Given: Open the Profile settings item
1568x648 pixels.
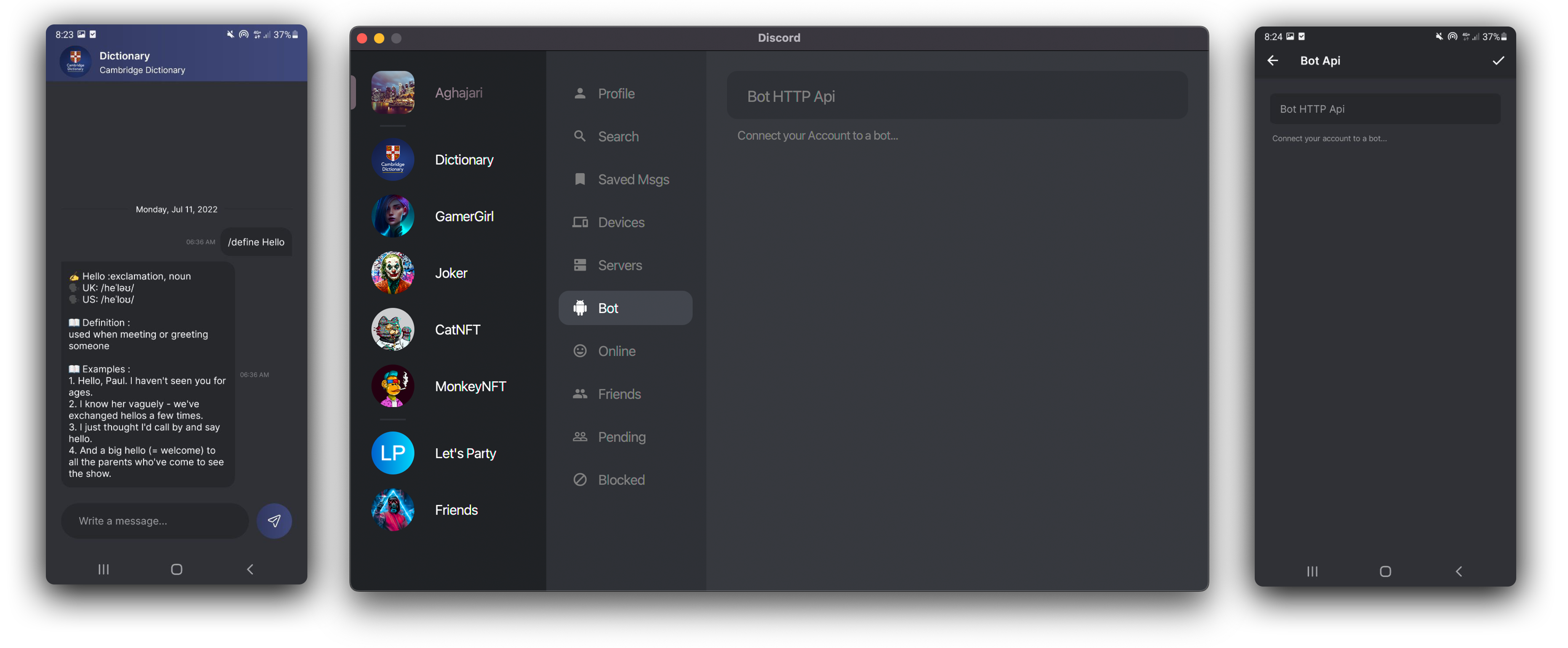Looking at the screenshot, I should pos(616,94).
